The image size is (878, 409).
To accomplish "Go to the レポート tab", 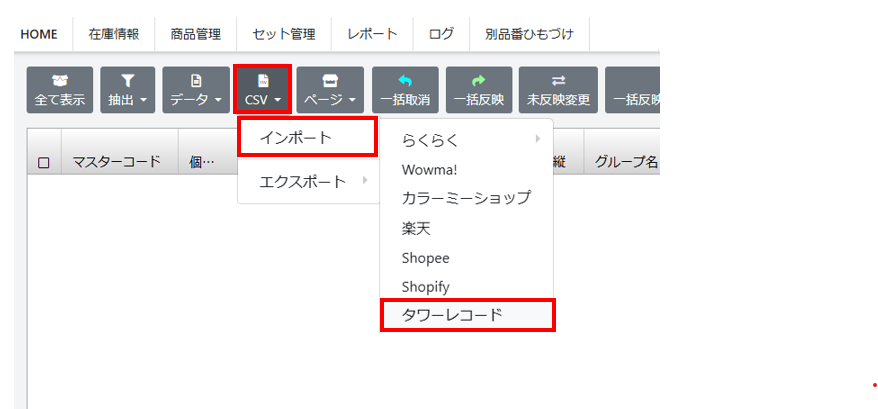I will 372,33.
